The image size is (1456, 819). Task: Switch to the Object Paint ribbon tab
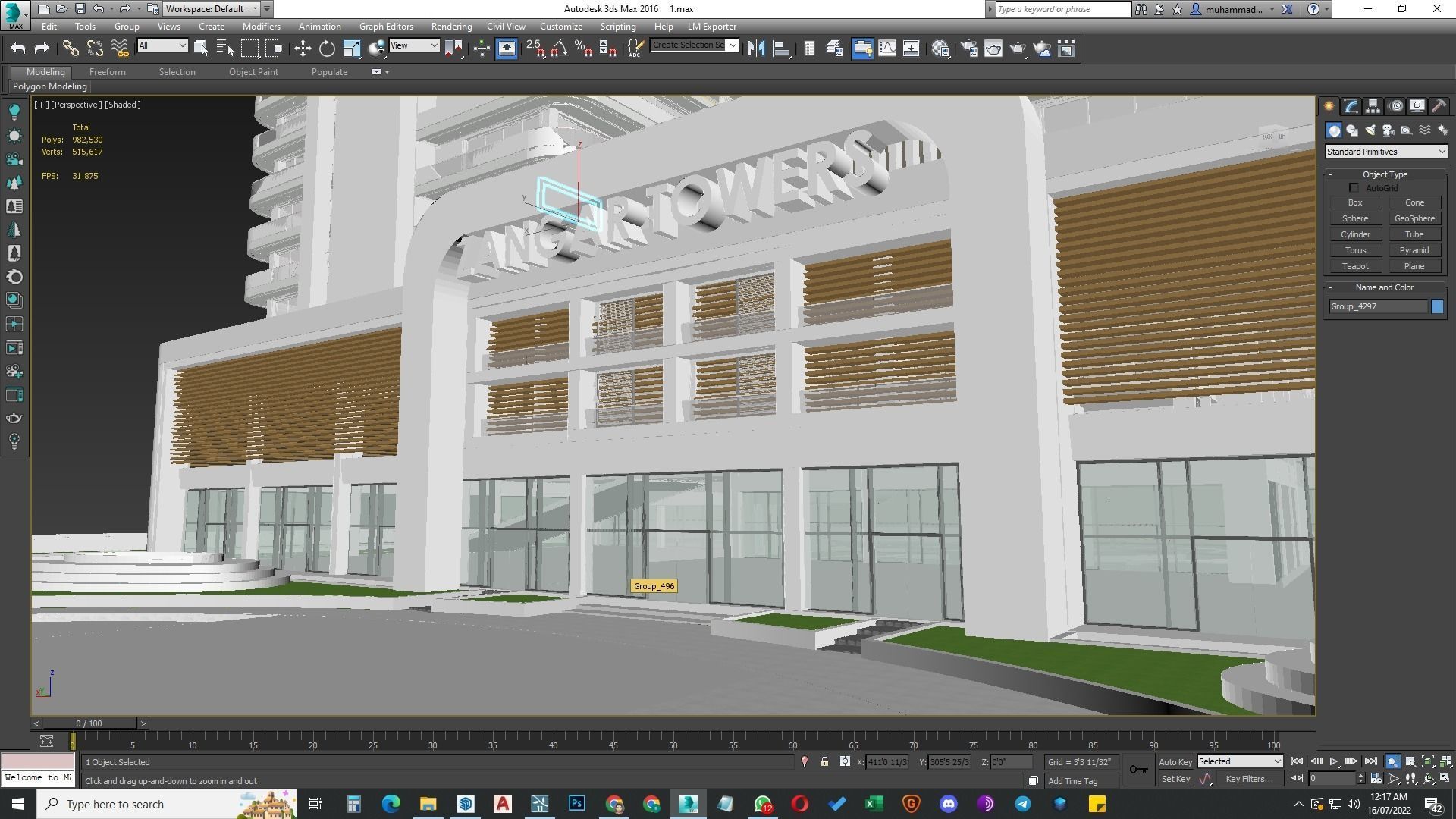(253, 72)
